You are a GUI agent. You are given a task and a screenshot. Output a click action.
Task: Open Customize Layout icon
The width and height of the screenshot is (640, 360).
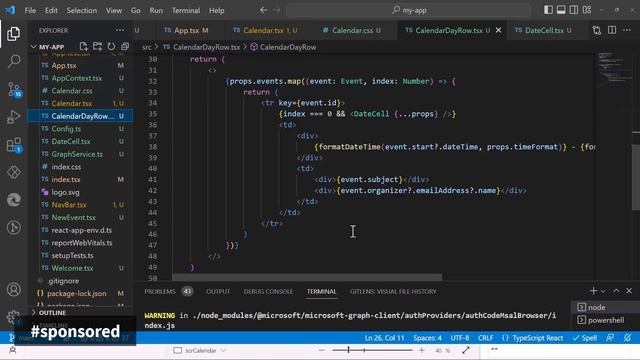(x=587, y=10)
